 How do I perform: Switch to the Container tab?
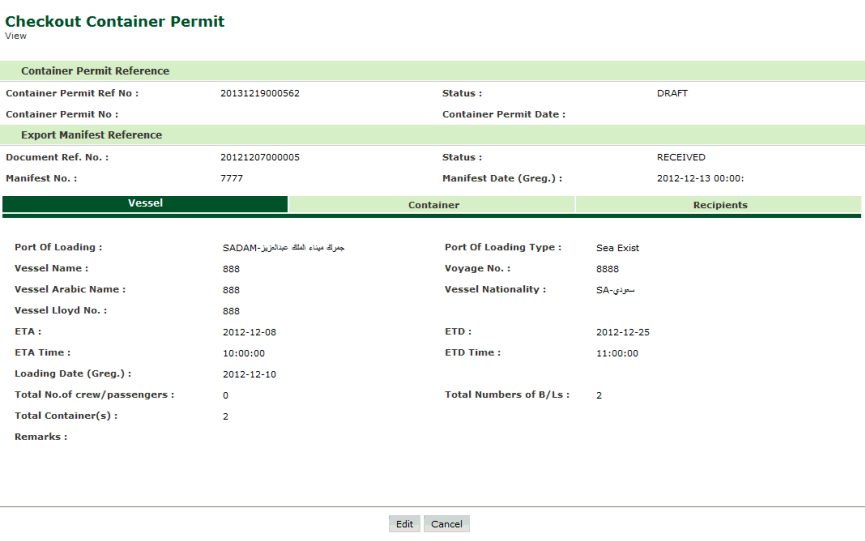tap(432, 205)
